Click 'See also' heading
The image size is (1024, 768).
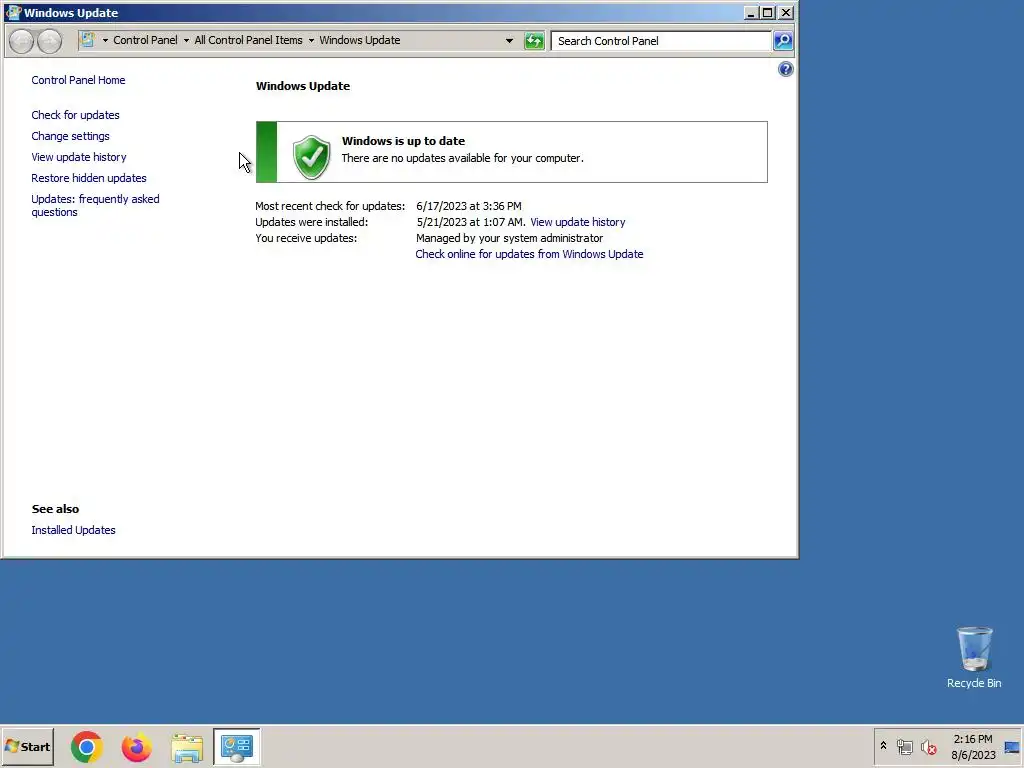coord(56,509)
